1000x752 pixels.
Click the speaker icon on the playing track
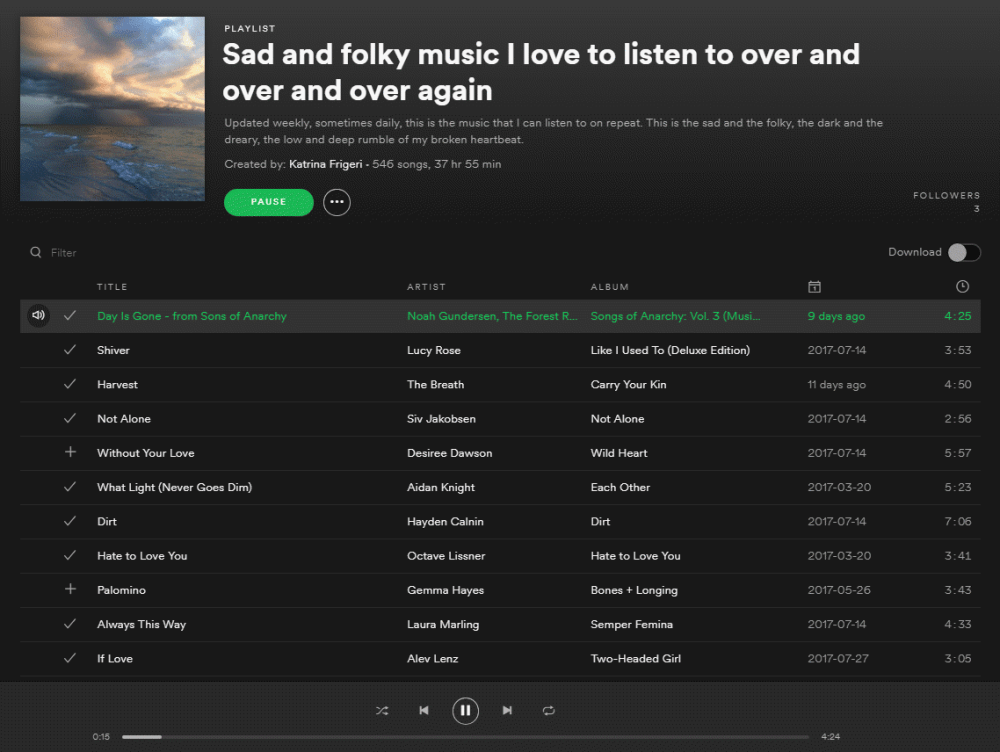[x=38, y=315]
